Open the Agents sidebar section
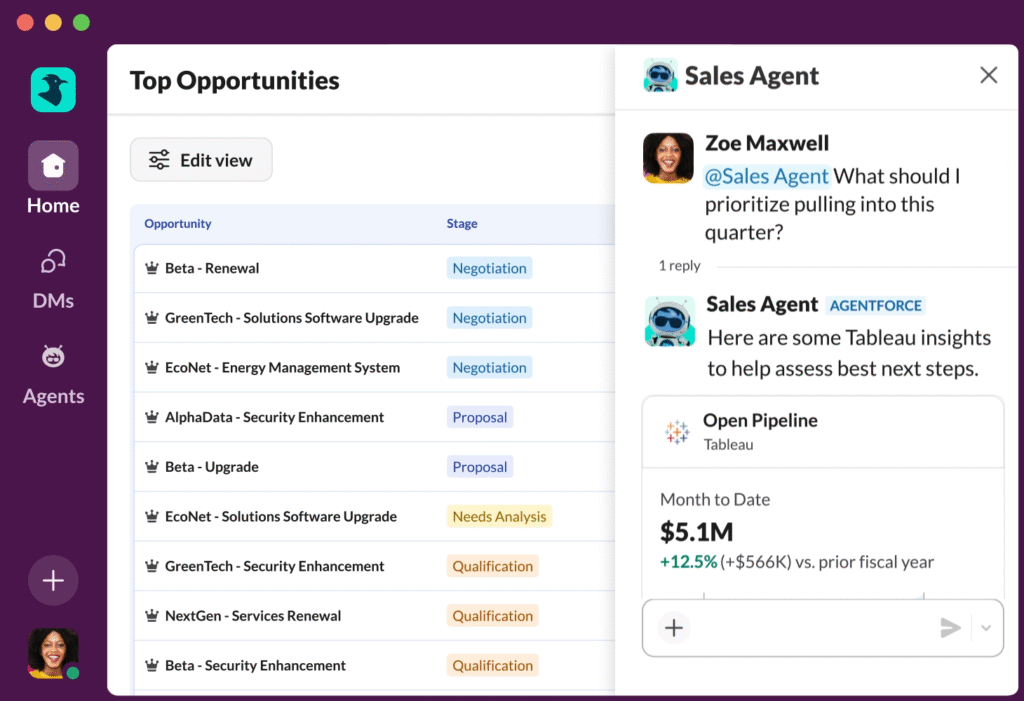The image size is (1024, 701). (53, 370)
